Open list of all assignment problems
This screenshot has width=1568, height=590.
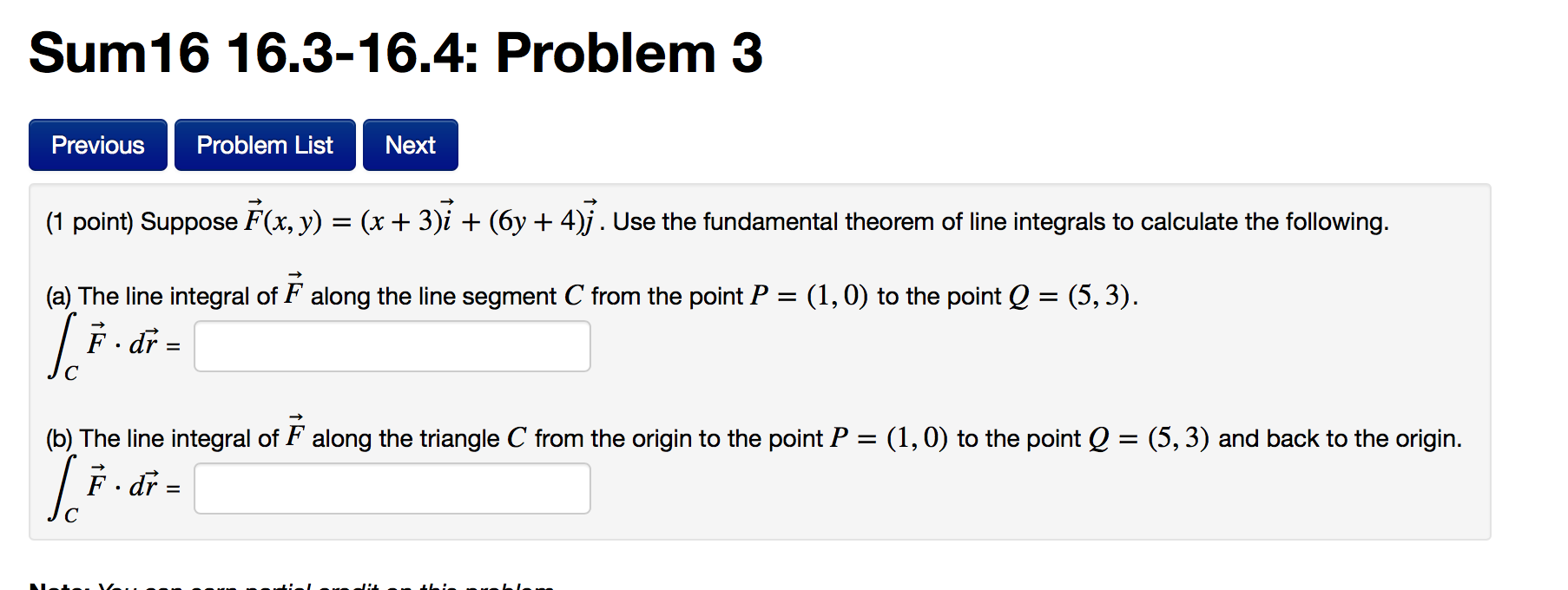click(264, 145)
